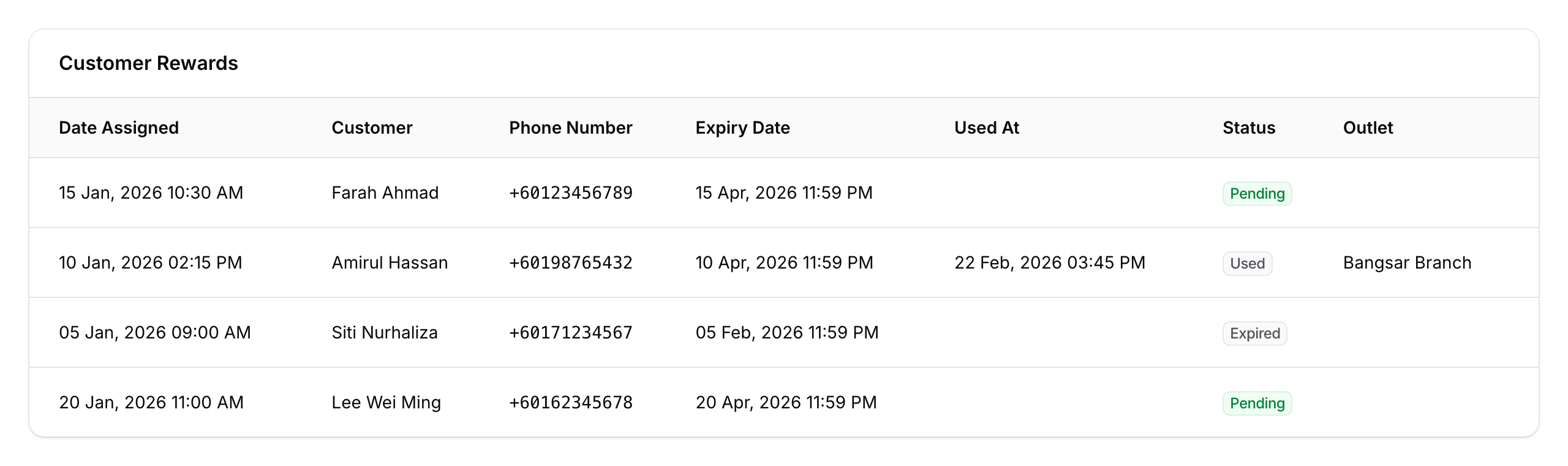
Task: Click the phone number +60162345678
Action: pos(571,402)
